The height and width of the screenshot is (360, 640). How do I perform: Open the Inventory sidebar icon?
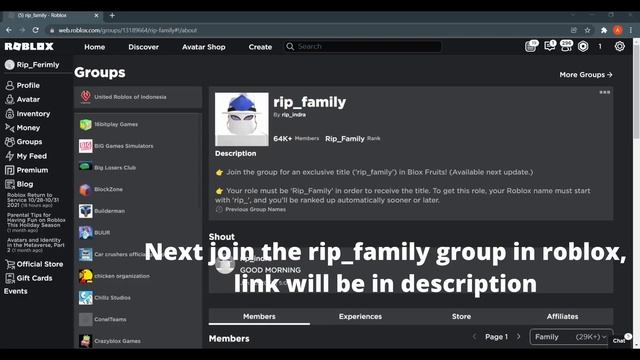(x=9, y=113)
